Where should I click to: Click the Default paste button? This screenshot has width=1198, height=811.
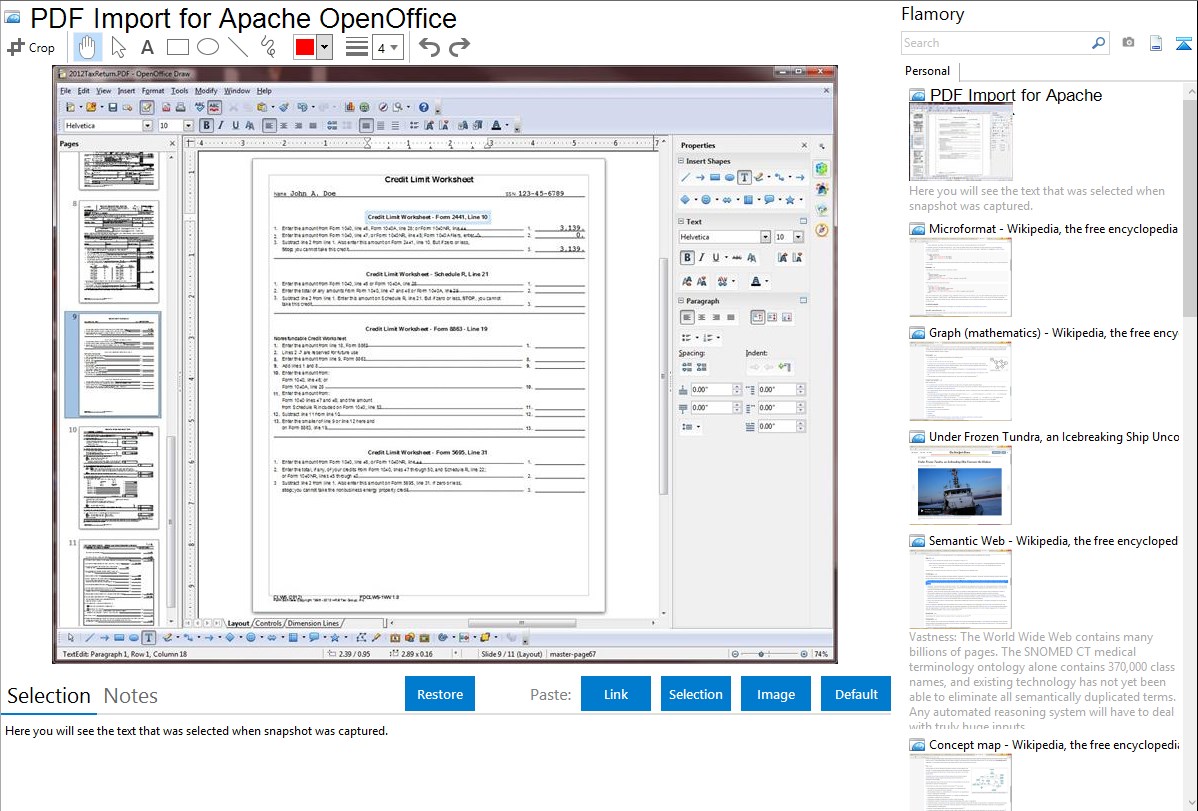[x=856, y=694]
